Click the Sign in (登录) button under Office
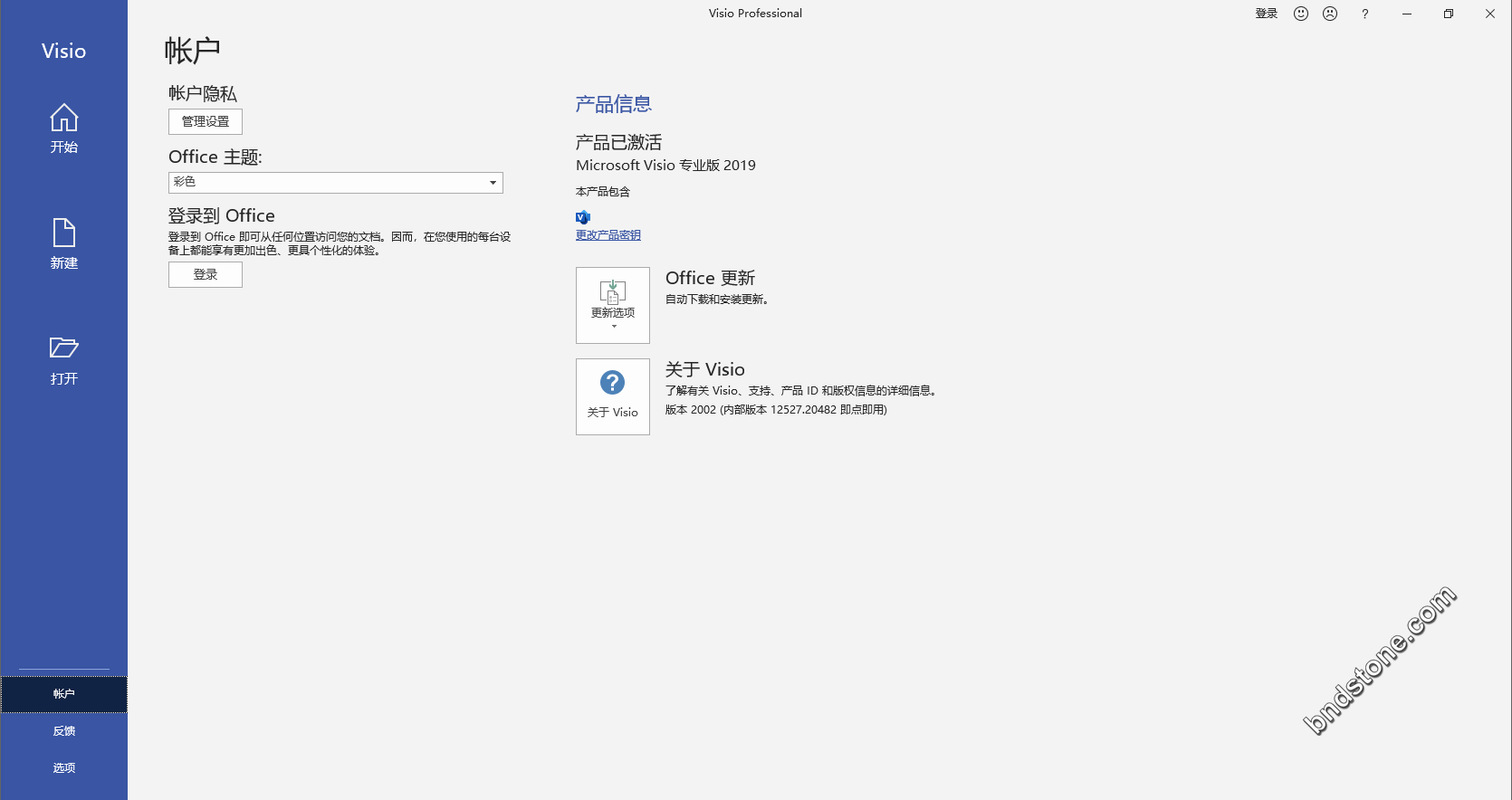 (x=206, y=274)
